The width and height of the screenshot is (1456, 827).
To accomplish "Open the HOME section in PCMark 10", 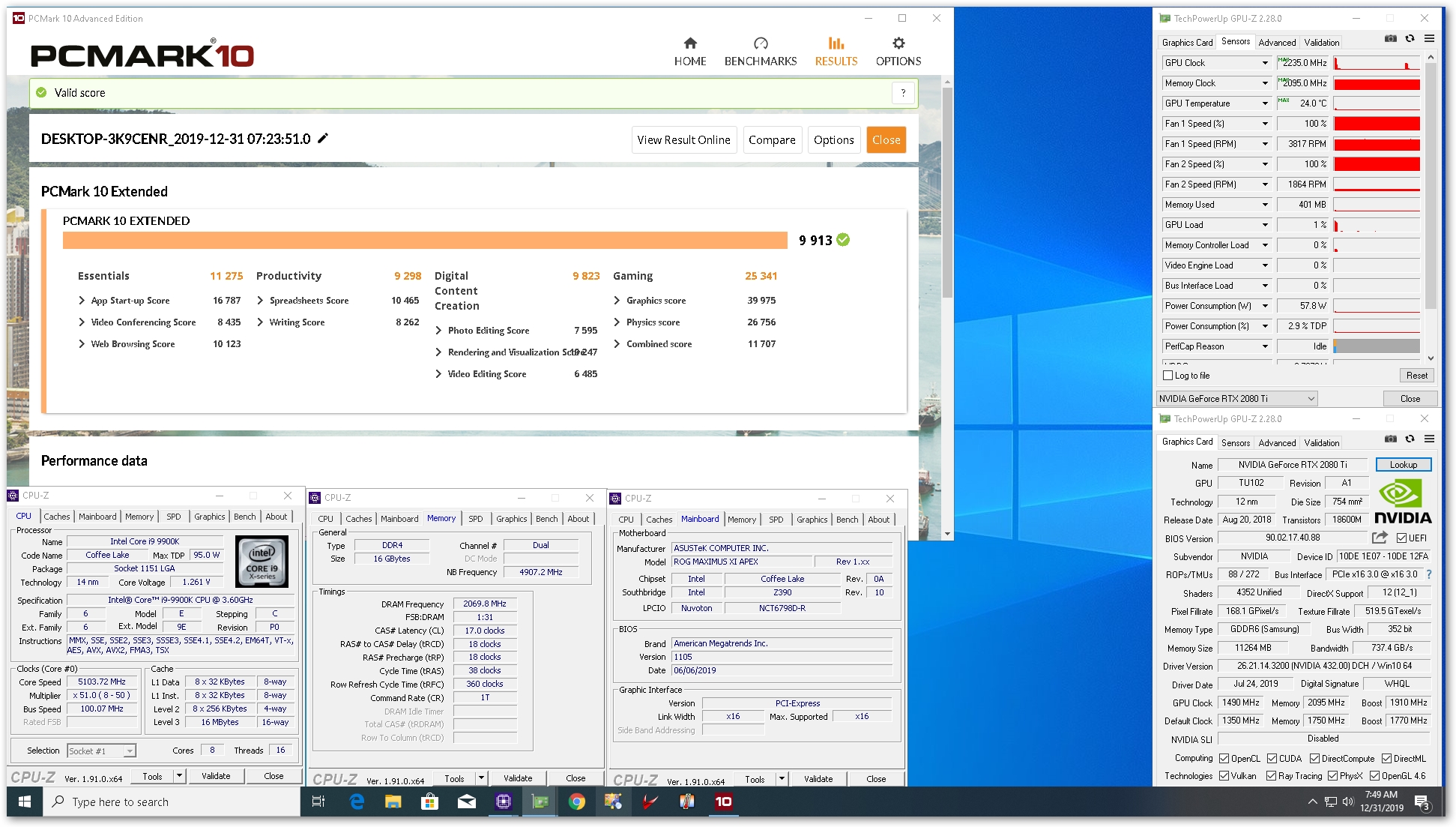I will coord(689,52).
